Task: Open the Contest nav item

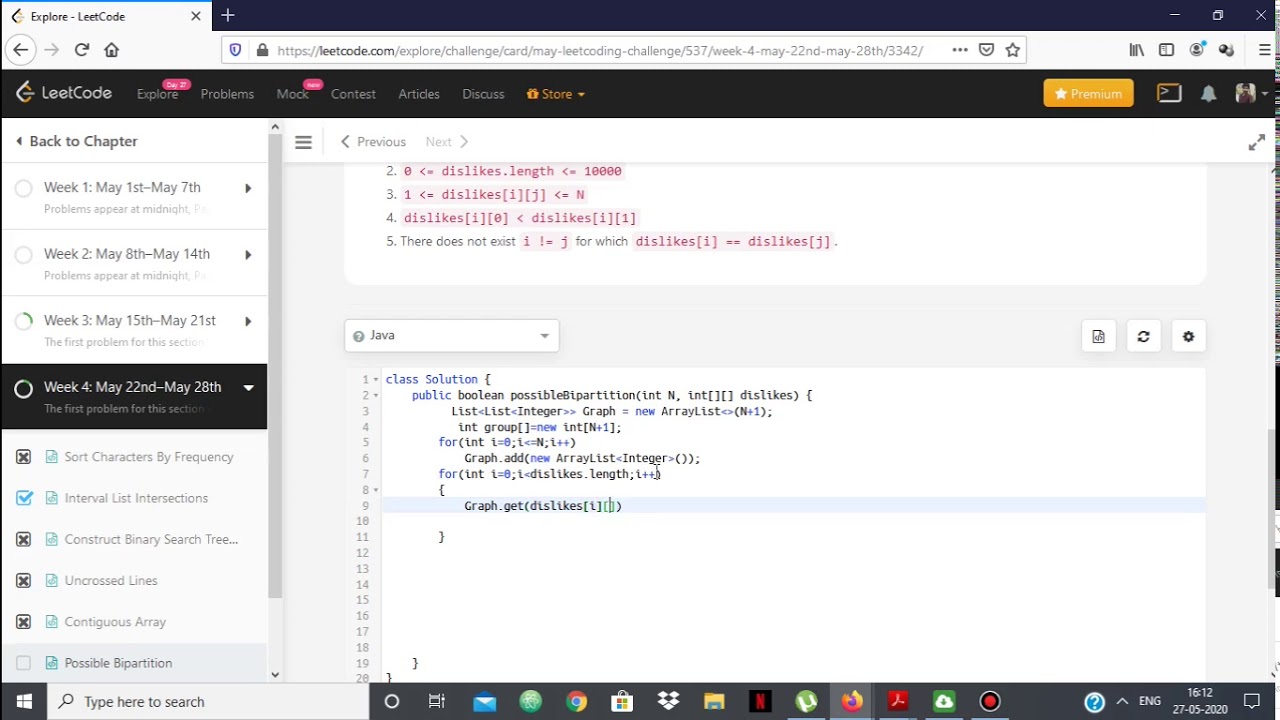Action: click(x=353, y=94)
